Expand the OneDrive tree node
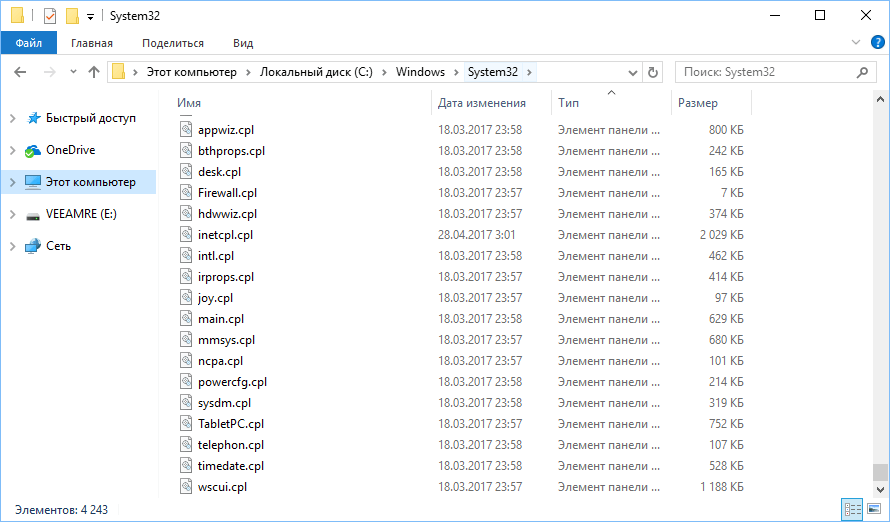This screenshot has height=522, width=890. coord(12,150)
